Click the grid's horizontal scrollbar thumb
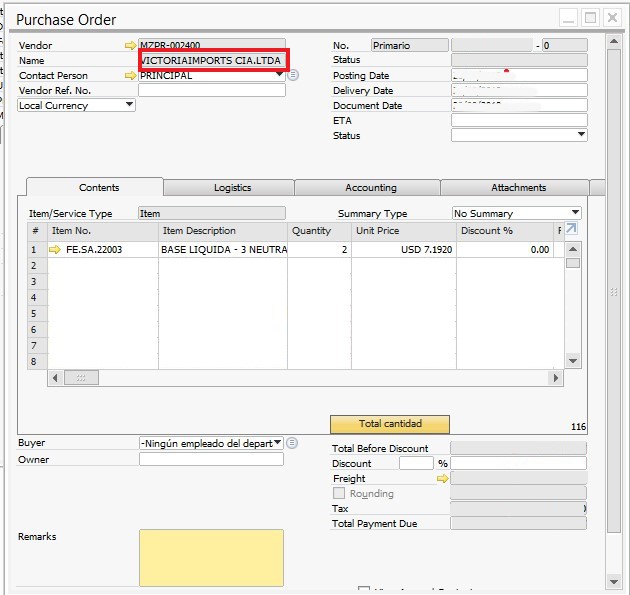 [81, 378]
